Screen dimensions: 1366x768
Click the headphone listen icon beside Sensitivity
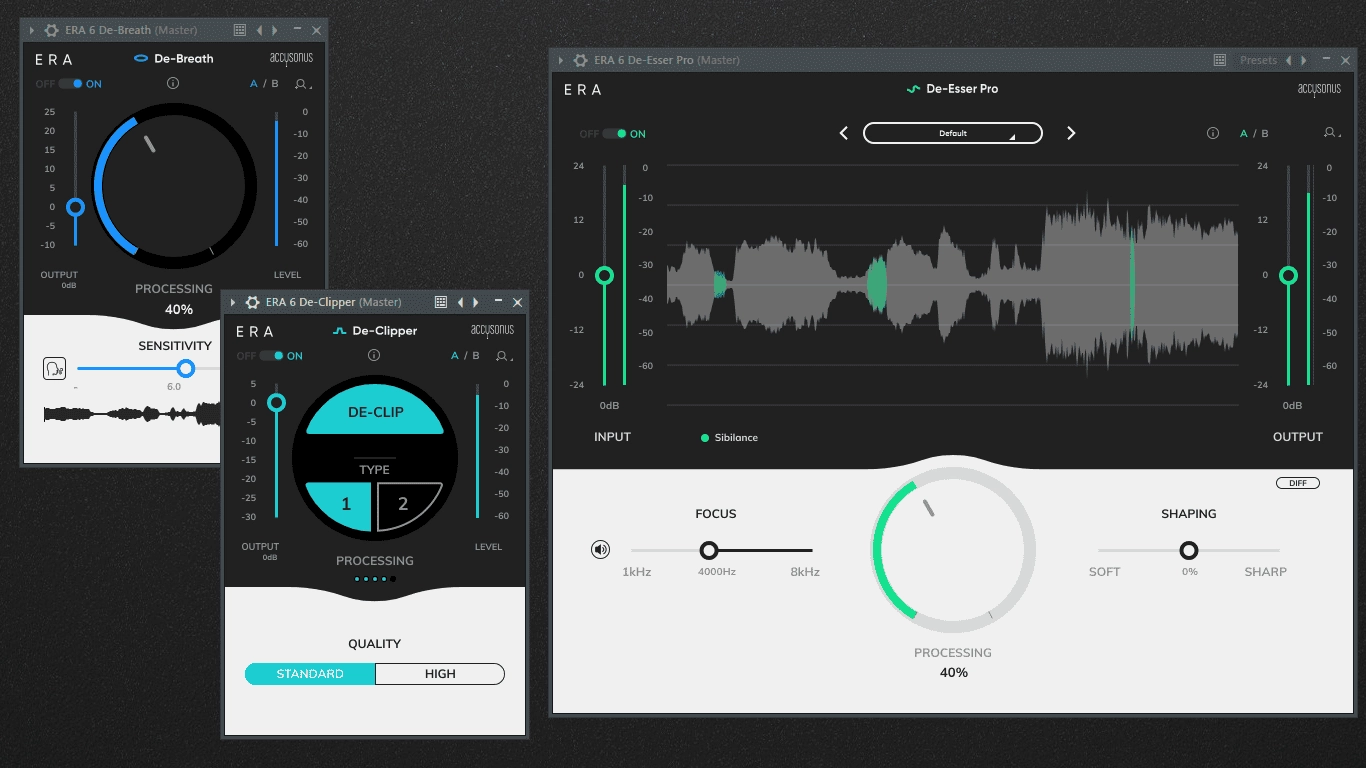point(54,369)
